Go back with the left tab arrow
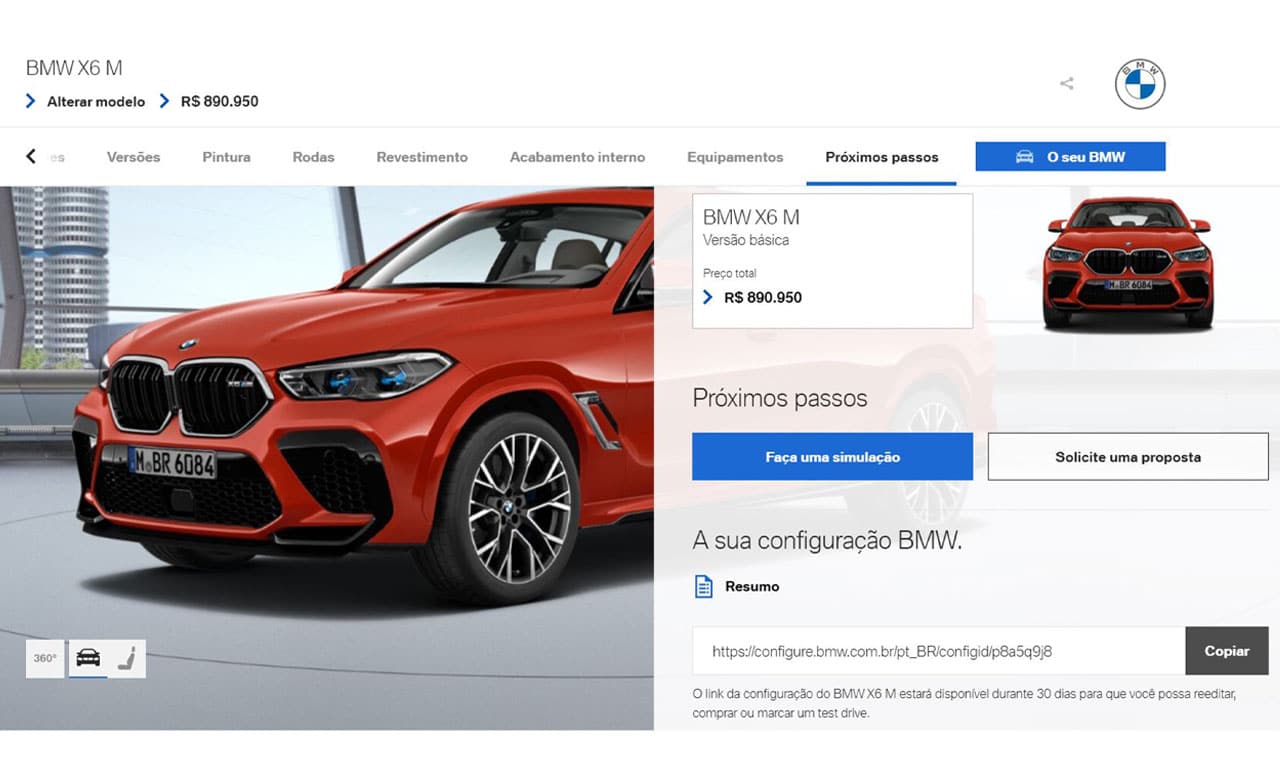Image resolution: width=1280 pixels, height=768 pixels. coord(31,156)
